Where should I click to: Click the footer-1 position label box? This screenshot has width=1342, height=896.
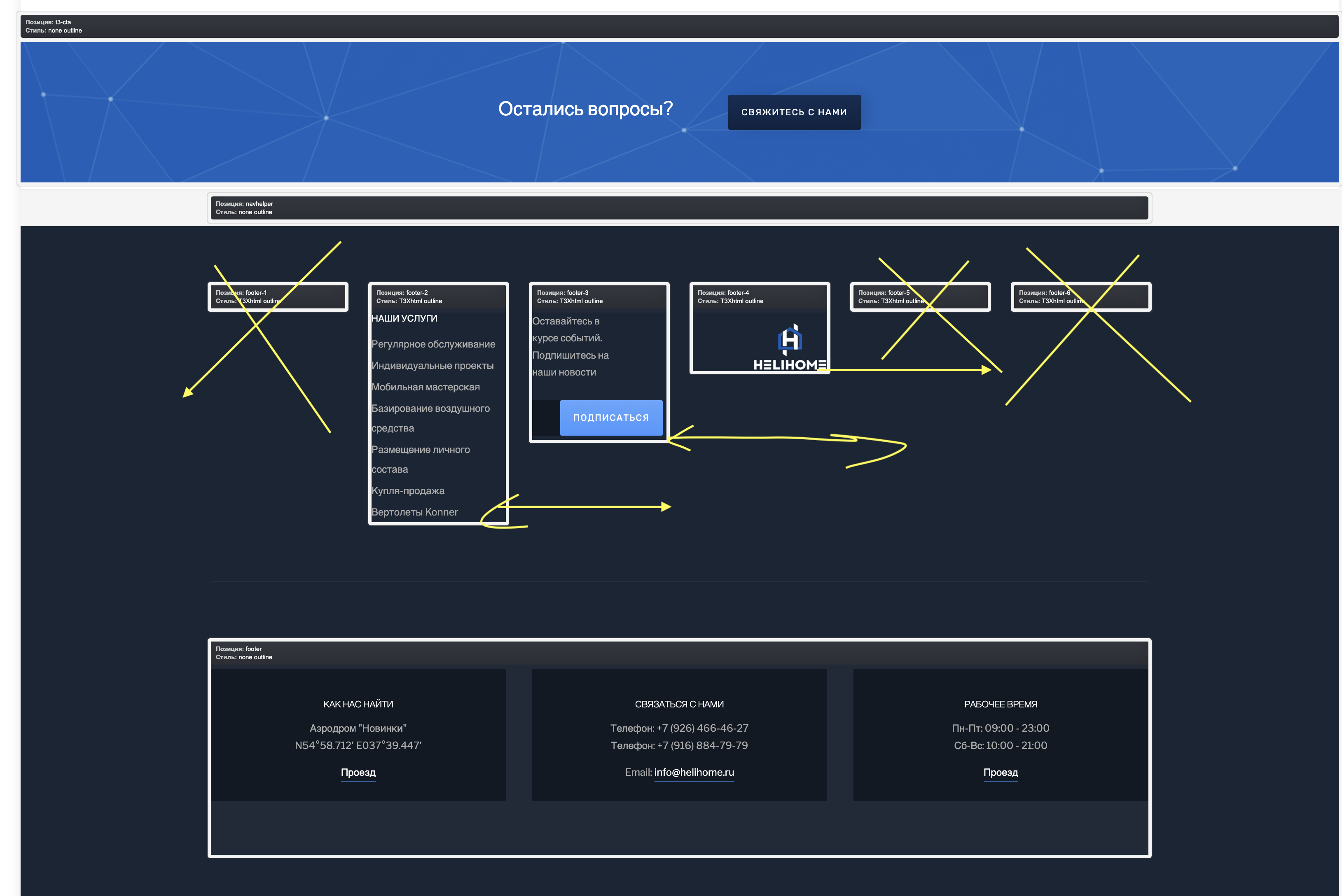point(278,296)
